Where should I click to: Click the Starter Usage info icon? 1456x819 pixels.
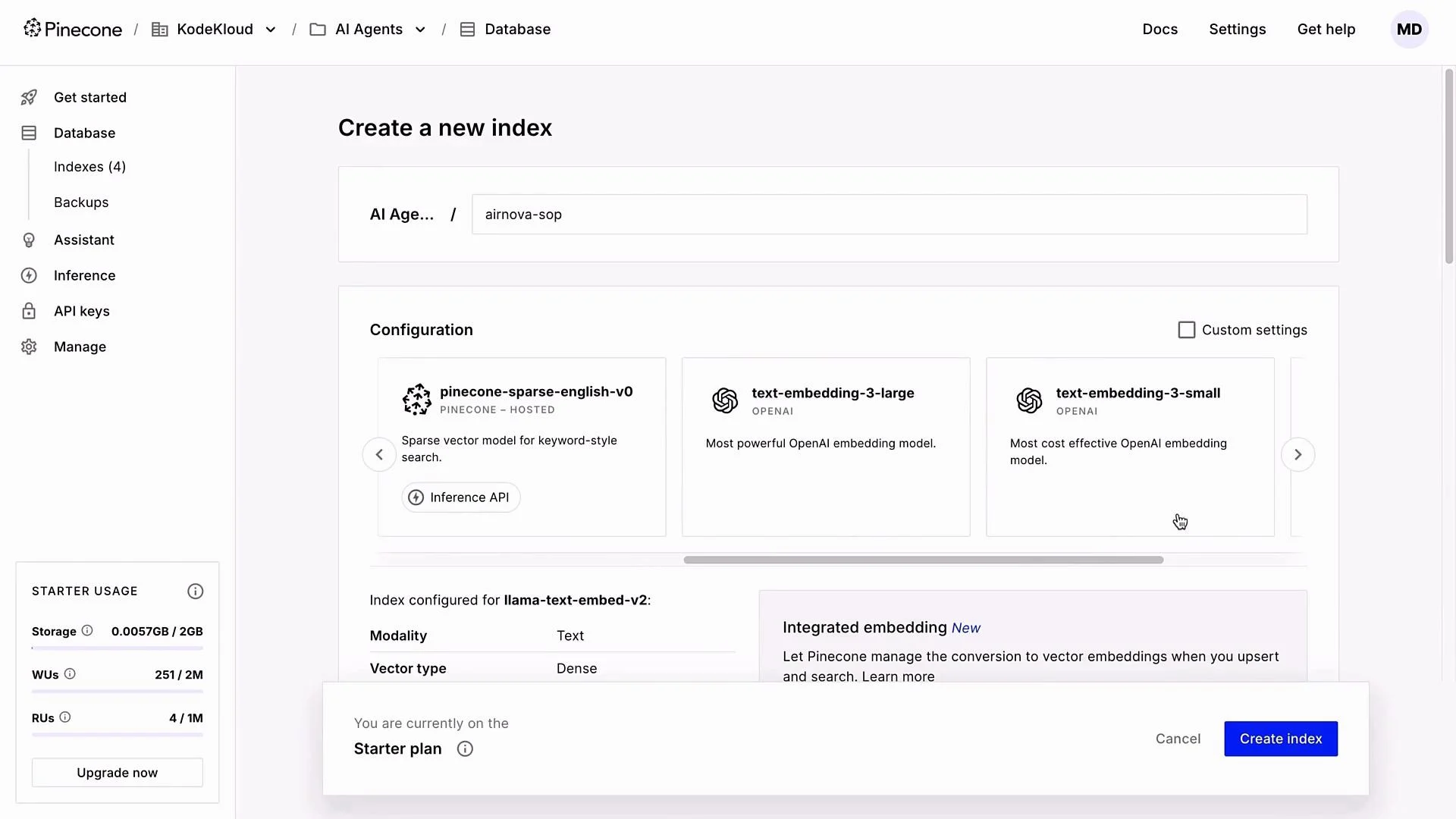(196, 591)
